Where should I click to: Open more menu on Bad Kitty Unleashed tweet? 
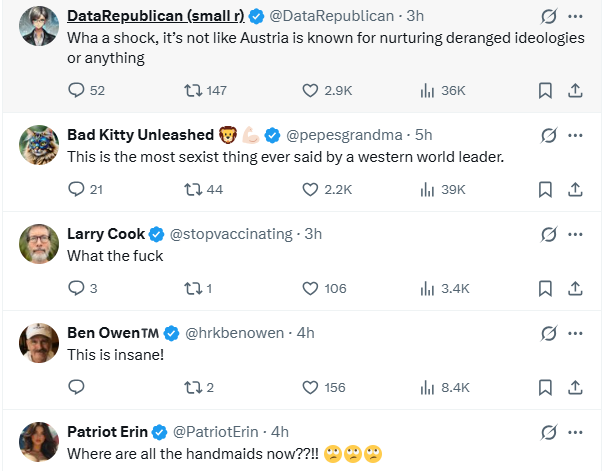[575, 135]
